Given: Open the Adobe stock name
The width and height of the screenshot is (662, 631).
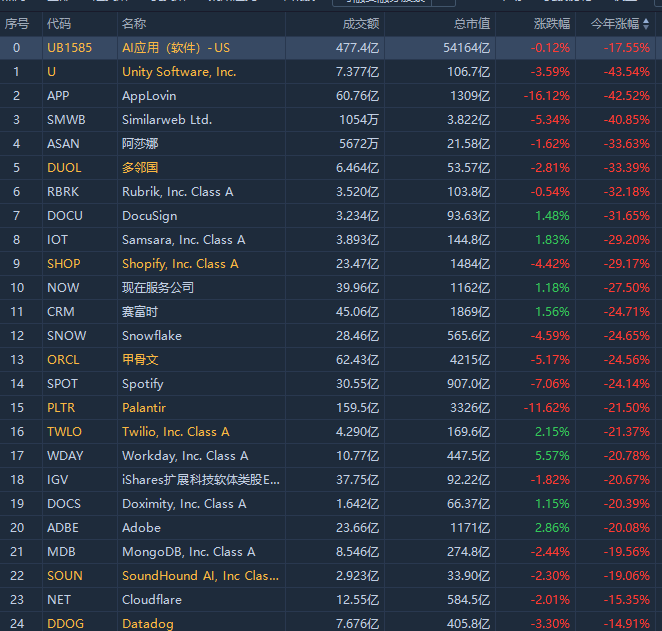Looking at the screenshot, I should coord(141,528).
